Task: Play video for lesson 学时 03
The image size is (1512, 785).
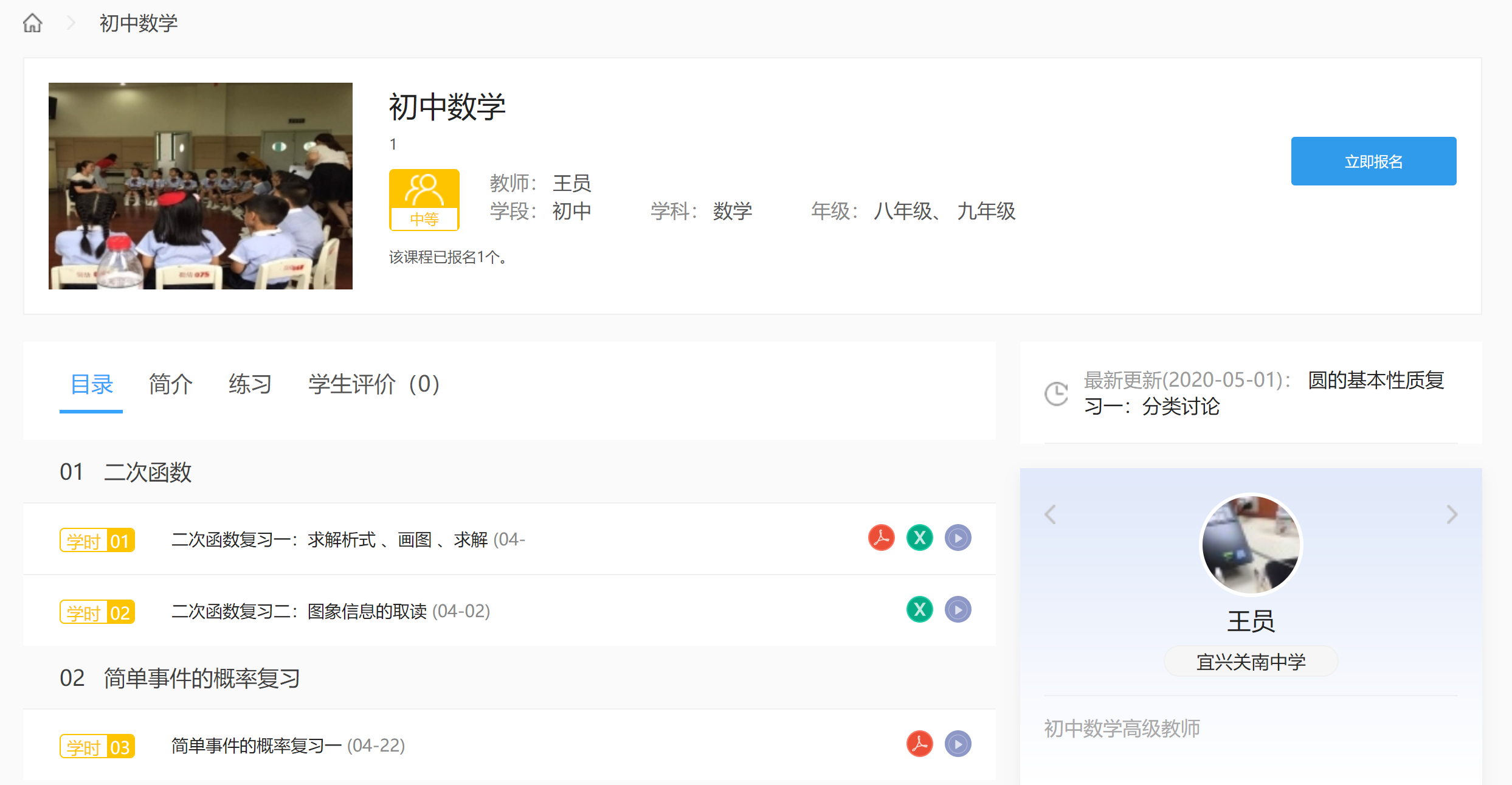Action: [958, 744]
